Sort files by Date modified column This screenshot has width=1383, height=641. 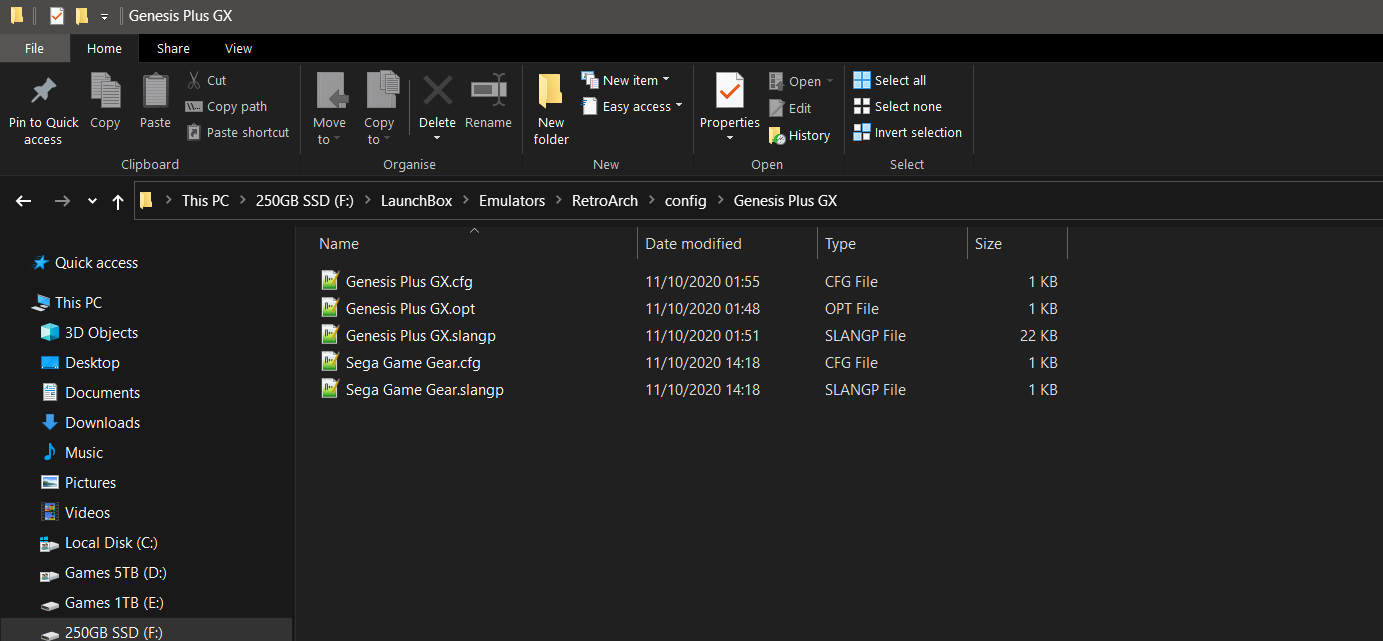(693, 244)
